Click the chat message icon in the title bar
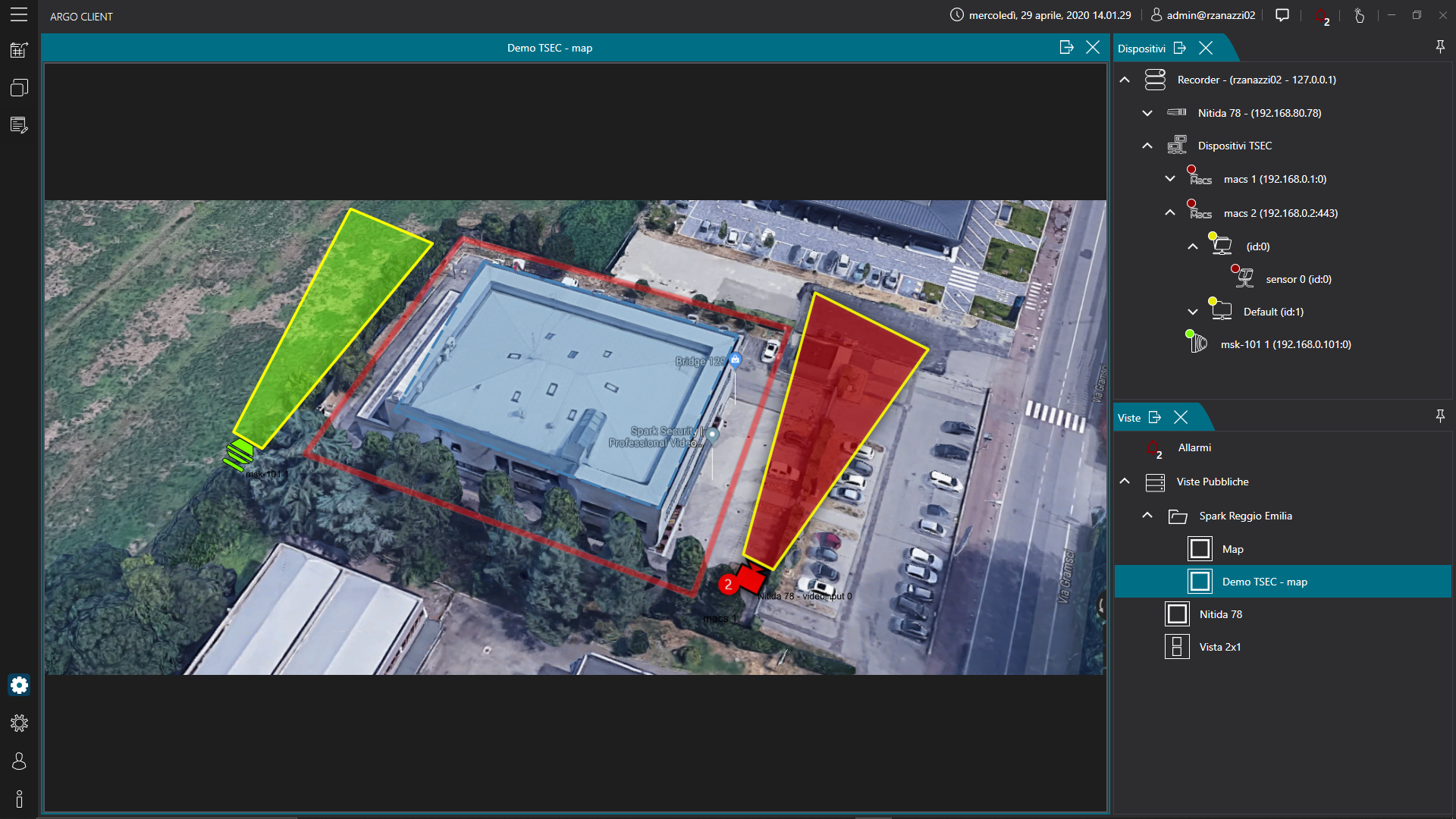The height and width of the screenshot is (819, 1456). (1283, 15)
